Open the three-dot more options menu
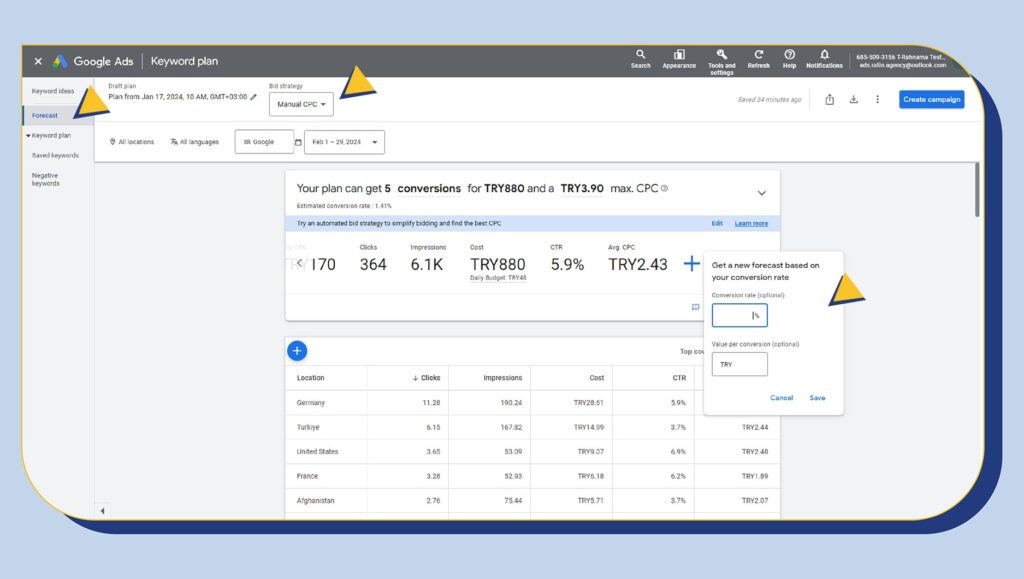Screen dimensions: 1024x579 (878, 99)
